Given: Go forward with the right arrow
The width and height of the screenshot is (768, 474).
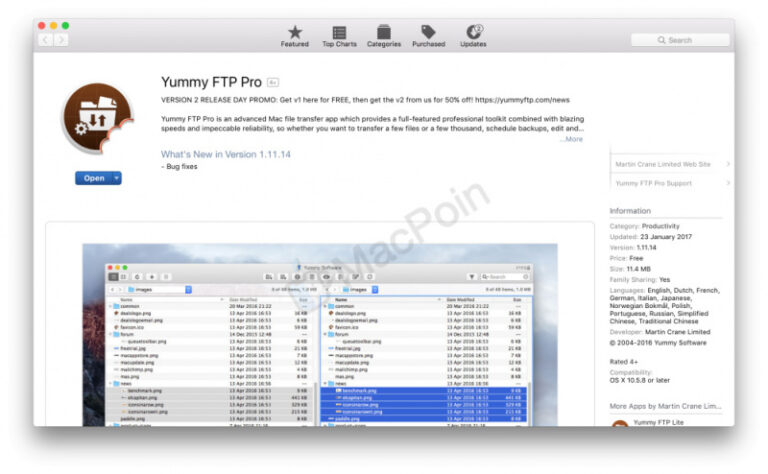Looking at the screenshot, I should coord(61,40).
